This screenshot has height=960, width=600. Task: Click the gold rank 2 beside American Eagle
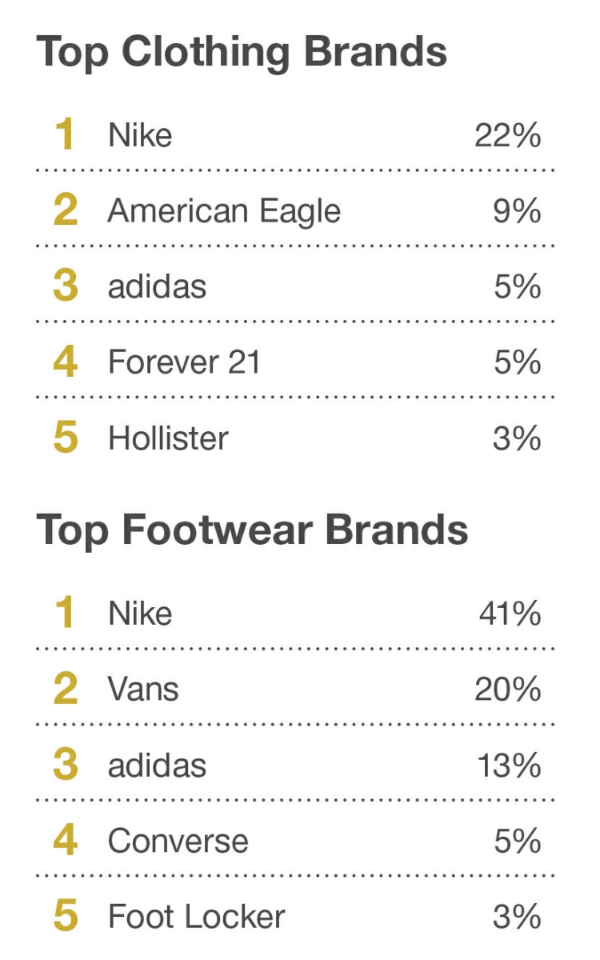(x=65, y=211)
